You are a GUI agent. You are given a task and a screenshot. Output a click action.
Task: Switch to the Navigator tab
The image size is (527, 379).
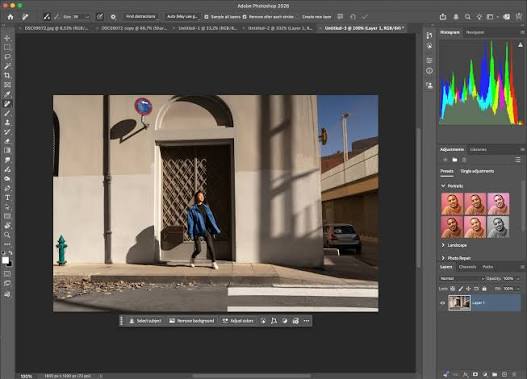pyautogui.click(x=475, y=33)
